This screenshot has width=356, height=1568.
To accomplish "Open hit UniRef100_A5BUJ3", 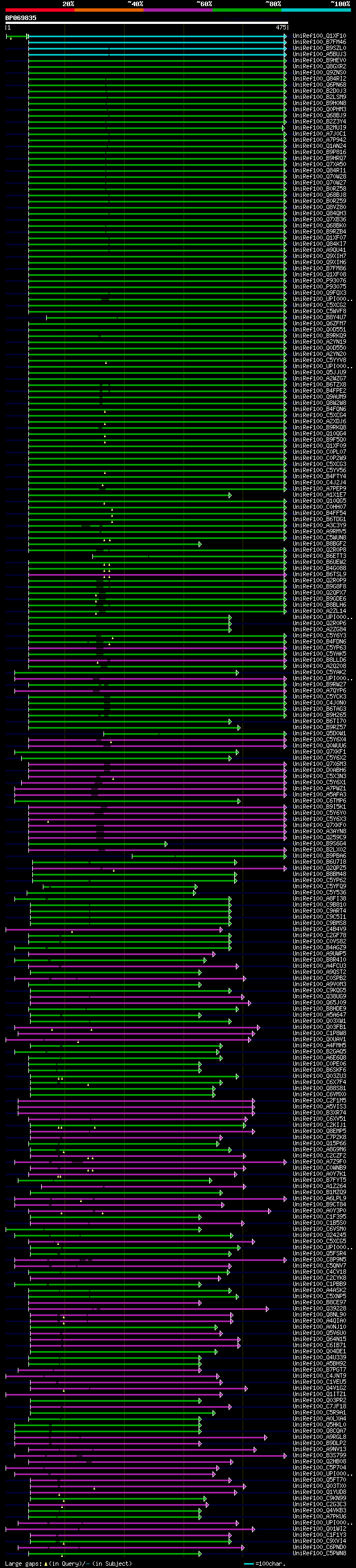I will pyautogui.click(x=319, y=54).
